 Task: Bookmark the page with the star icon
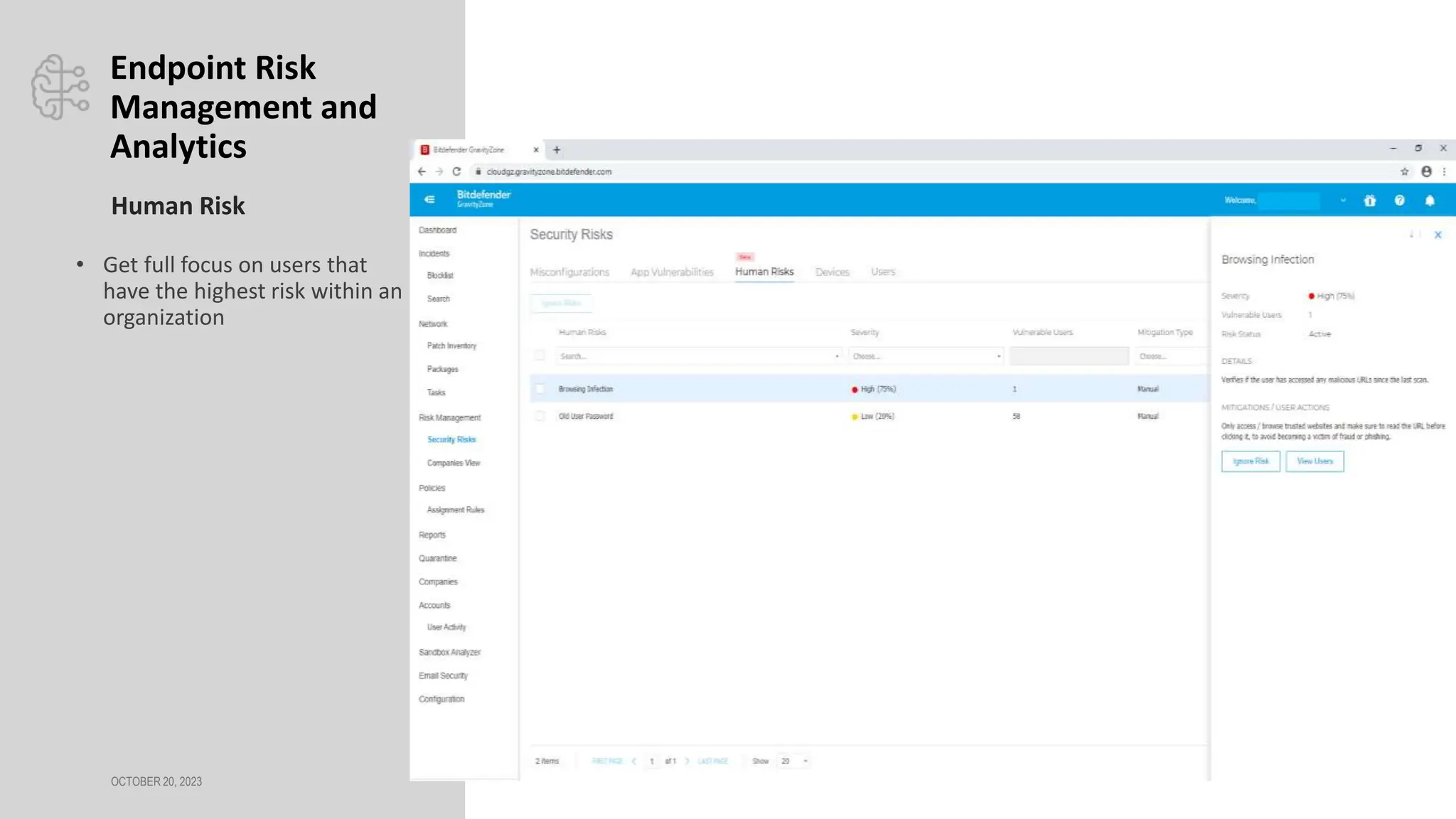pos(1404,171)
